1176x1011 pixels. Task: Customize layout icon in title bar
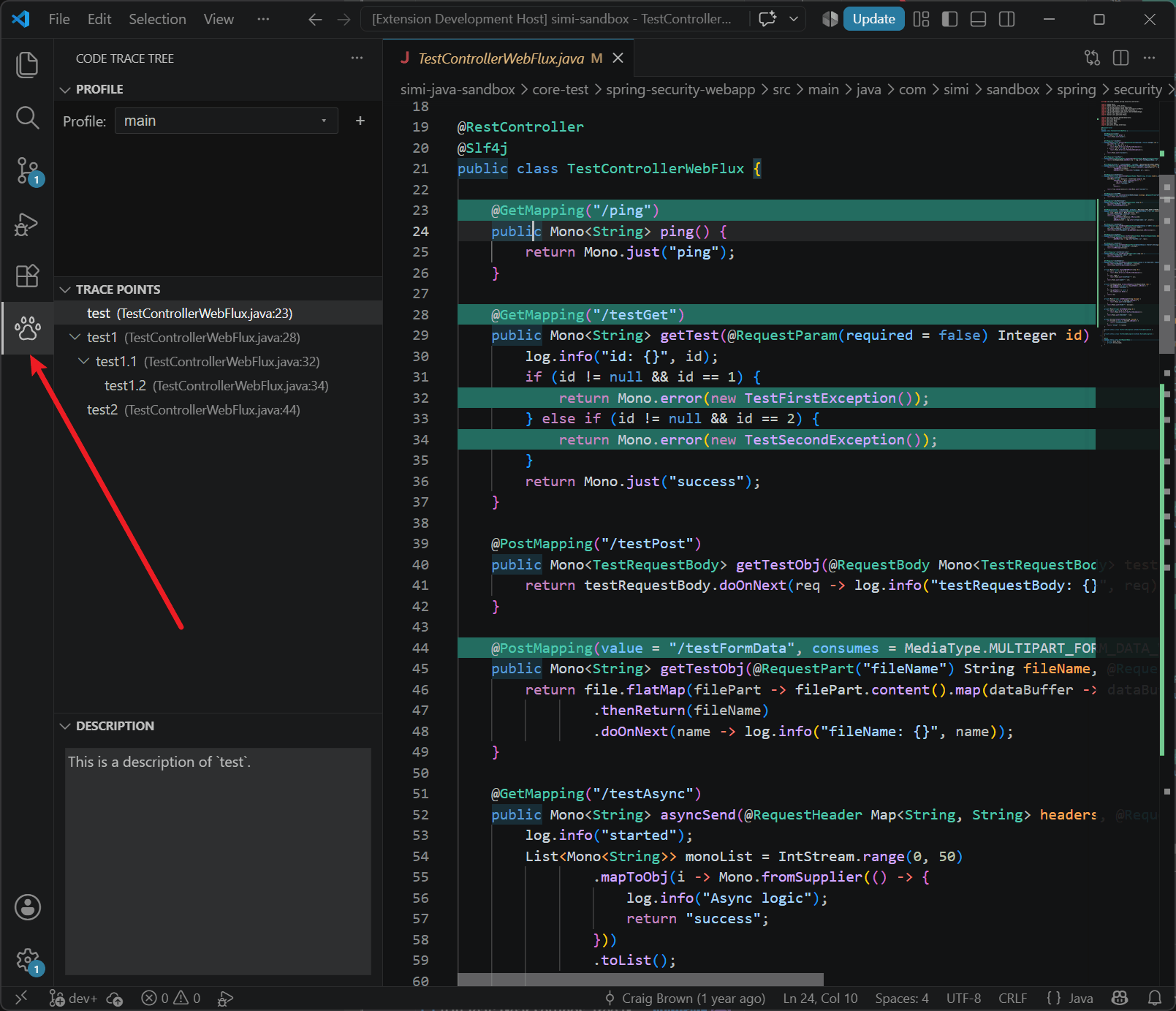pyautogui.click(x=921, y=19)
